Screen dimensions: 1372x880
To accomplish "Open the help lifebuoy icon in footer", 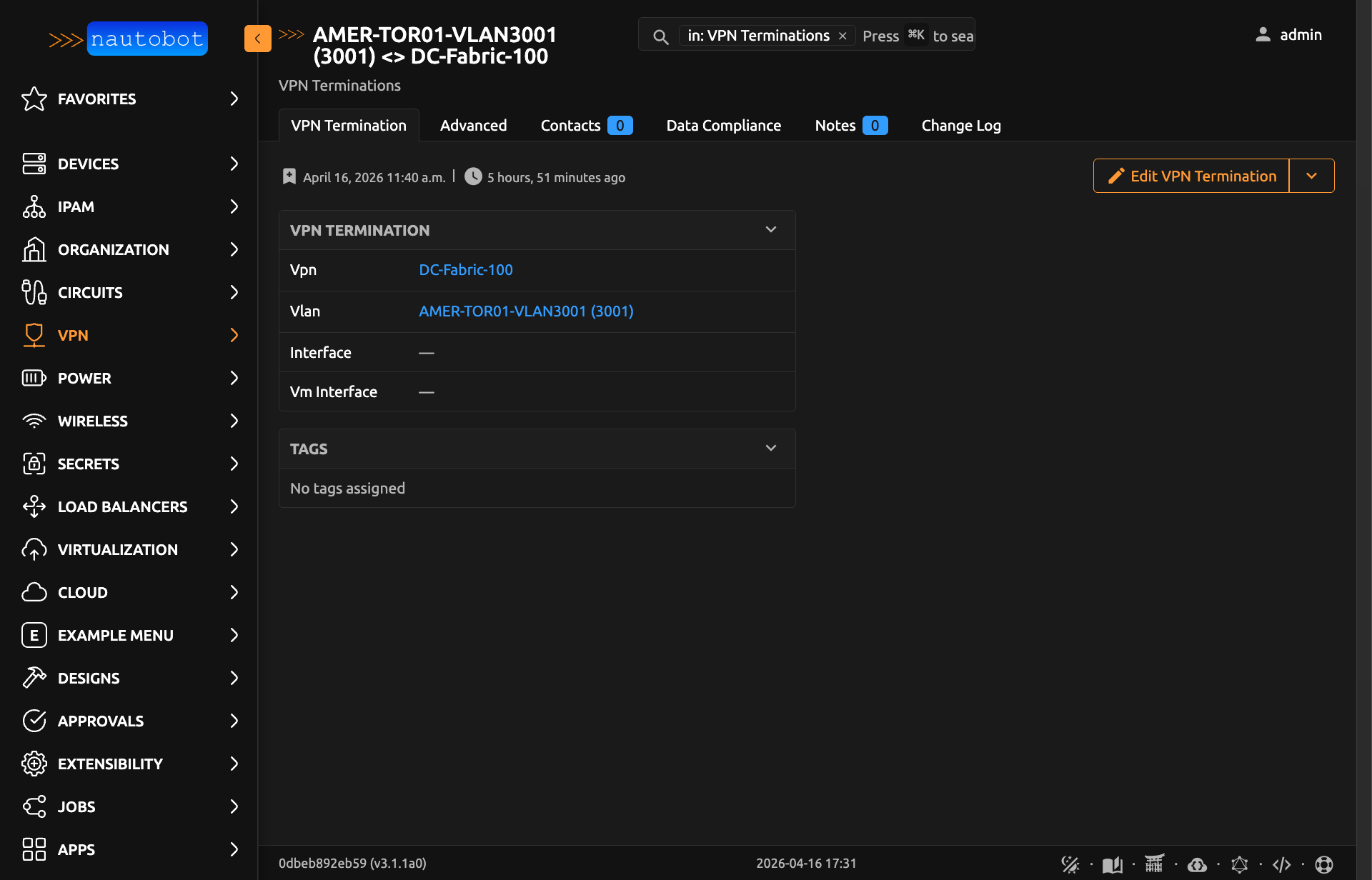I will click(1323, 864).
